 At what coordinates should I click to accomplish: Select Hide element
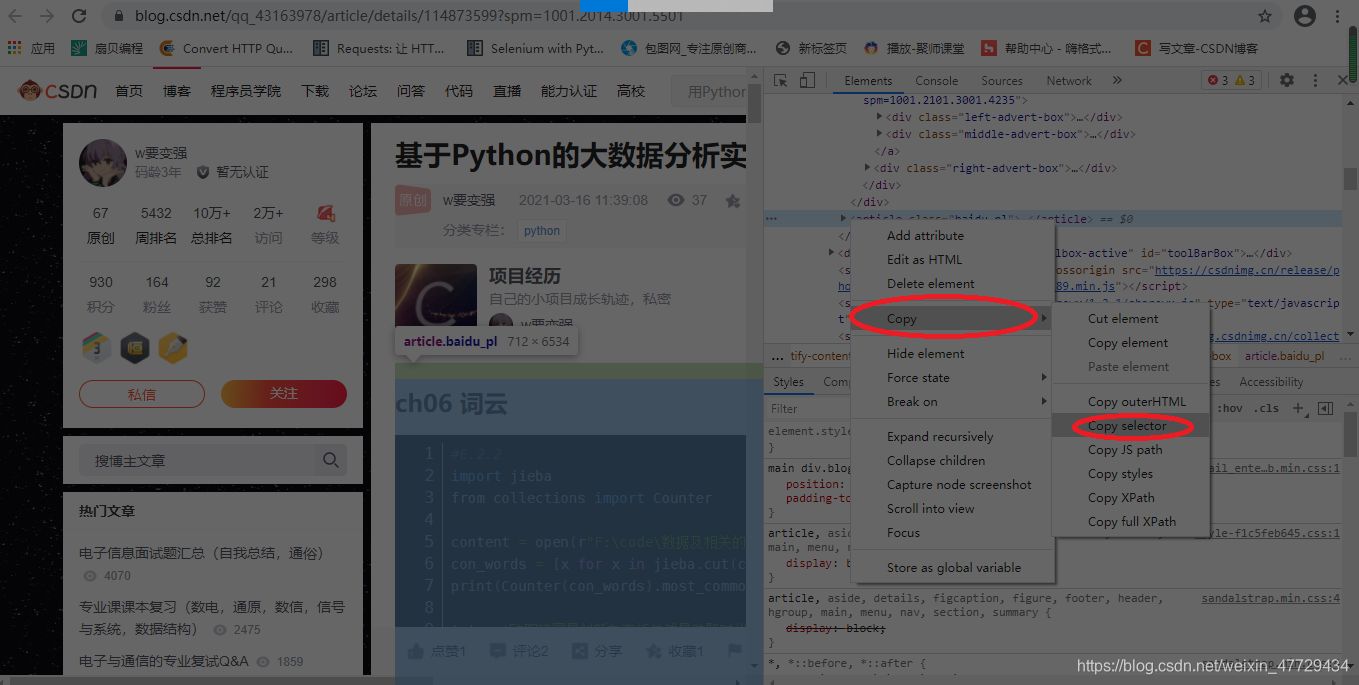coord(953,354)
